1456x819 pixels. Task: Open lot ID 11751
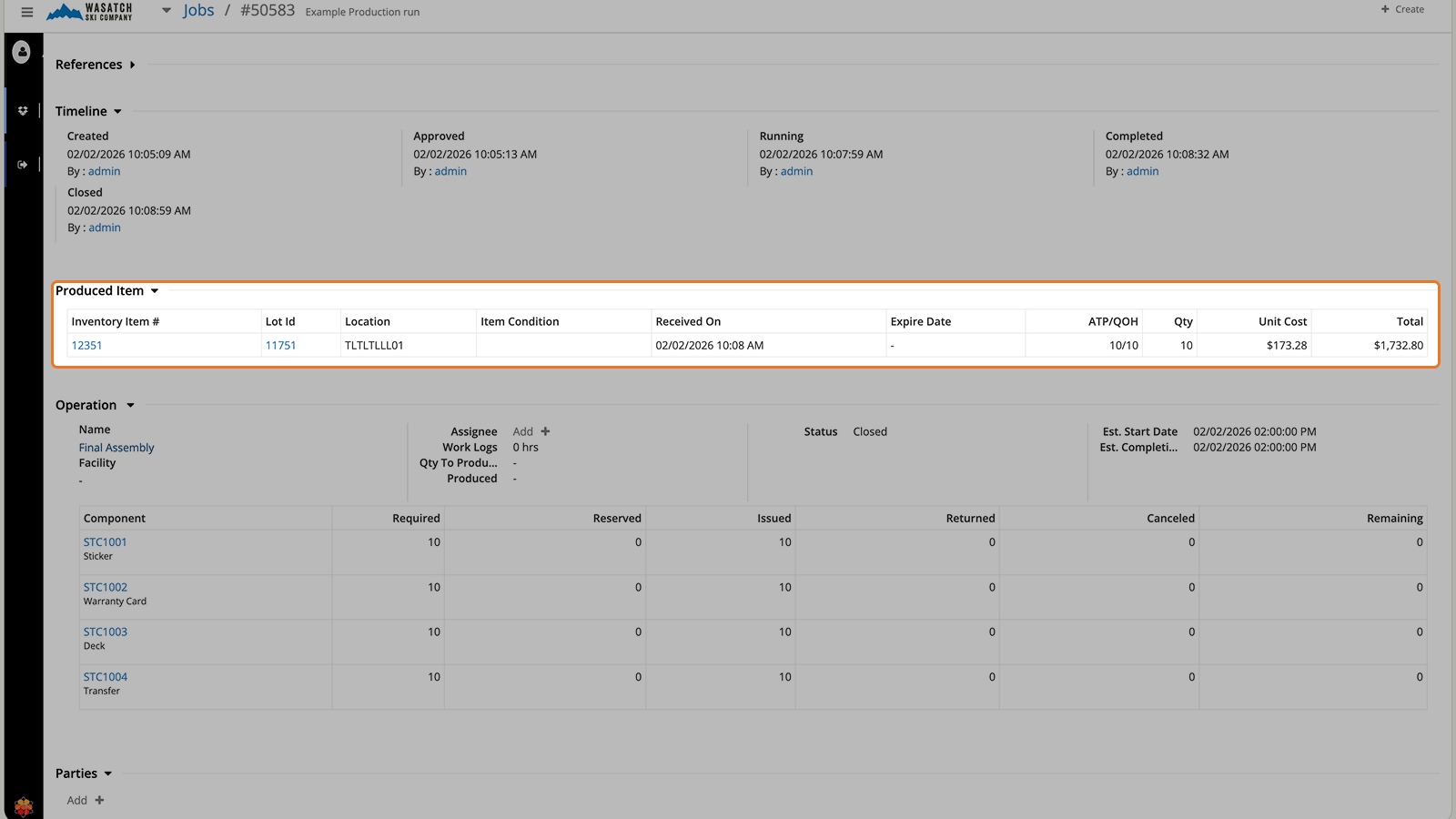pyautogui.click(x=280, y=346)
